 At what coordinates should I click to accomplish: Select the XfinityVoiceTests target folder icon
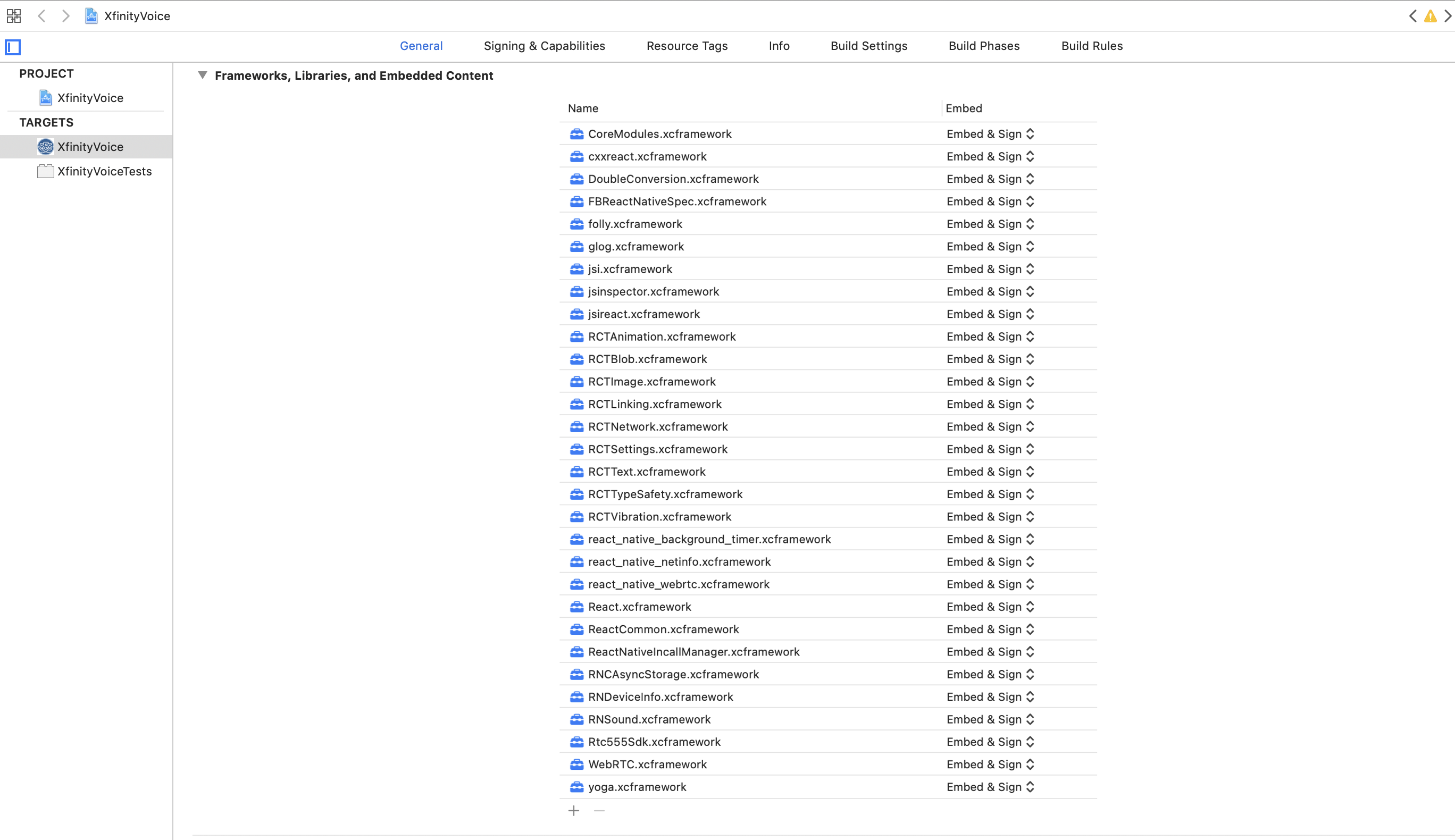click(x=46, y=171)
